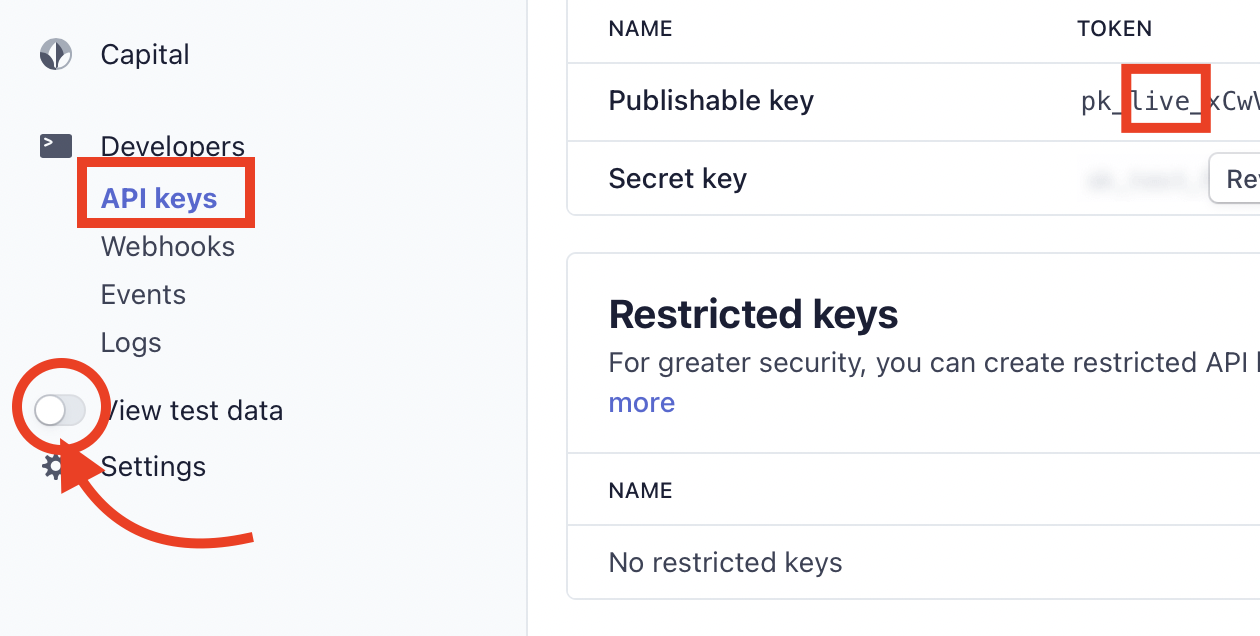Image resolution: width=1260 pixels, height=636 pixels.
Task: Click the View test data label
Action: pos(193,410)
